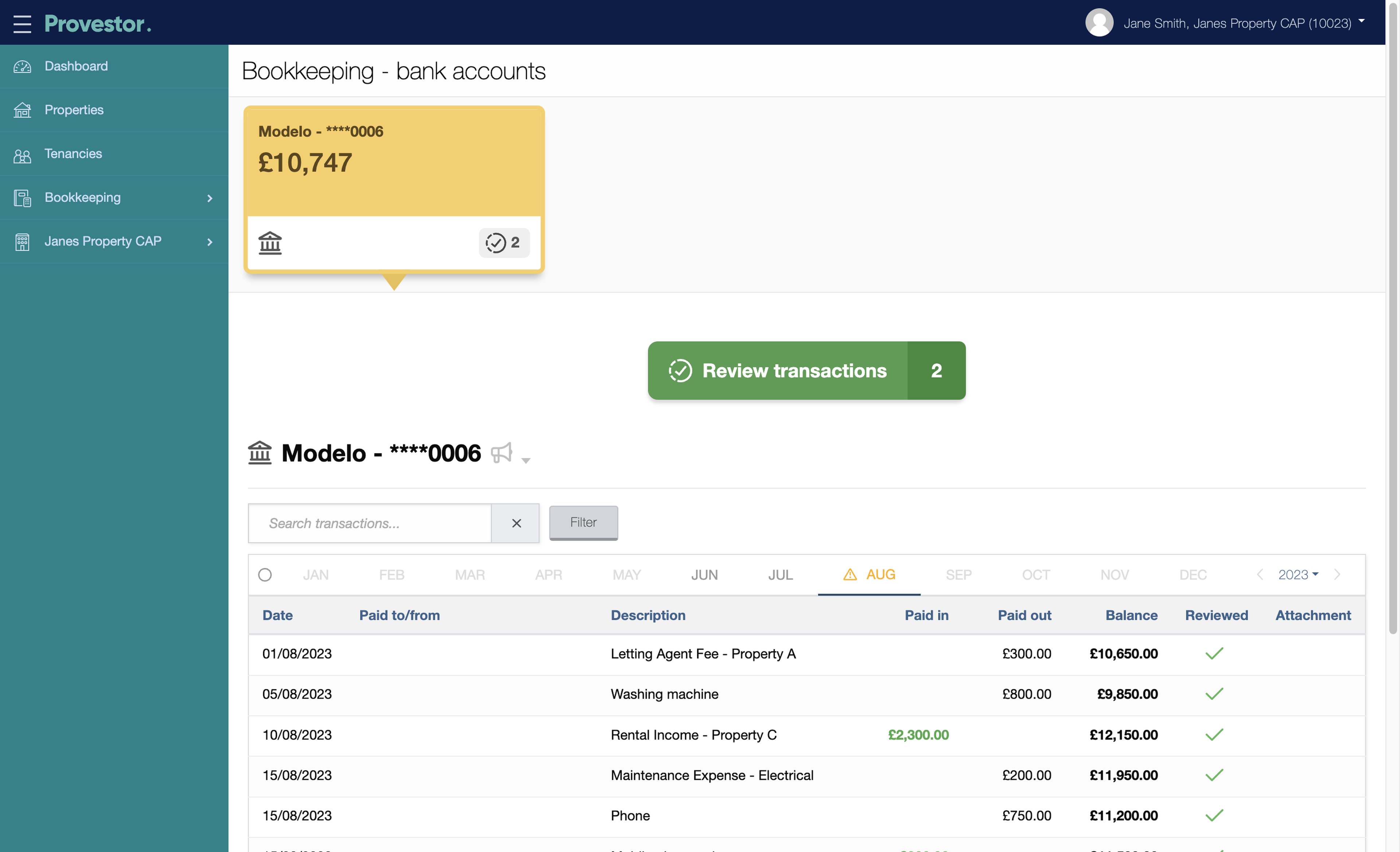Open the hamburger menu icon
Viewport: 1400px width, 852px height.
click(x=22, y=23)
